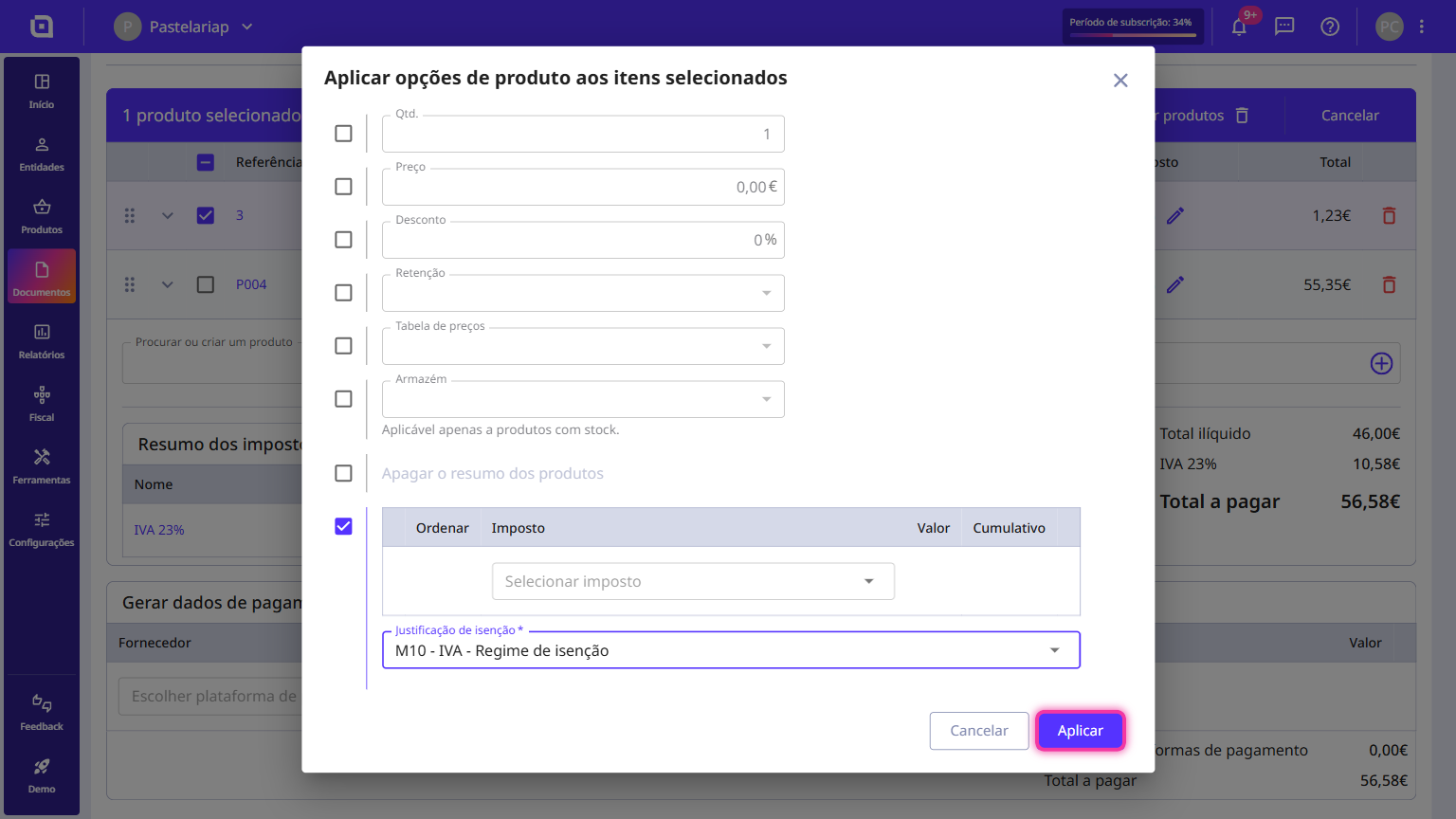
Task: Click the Aplicar button
Action: click(x=1081, y=731)
